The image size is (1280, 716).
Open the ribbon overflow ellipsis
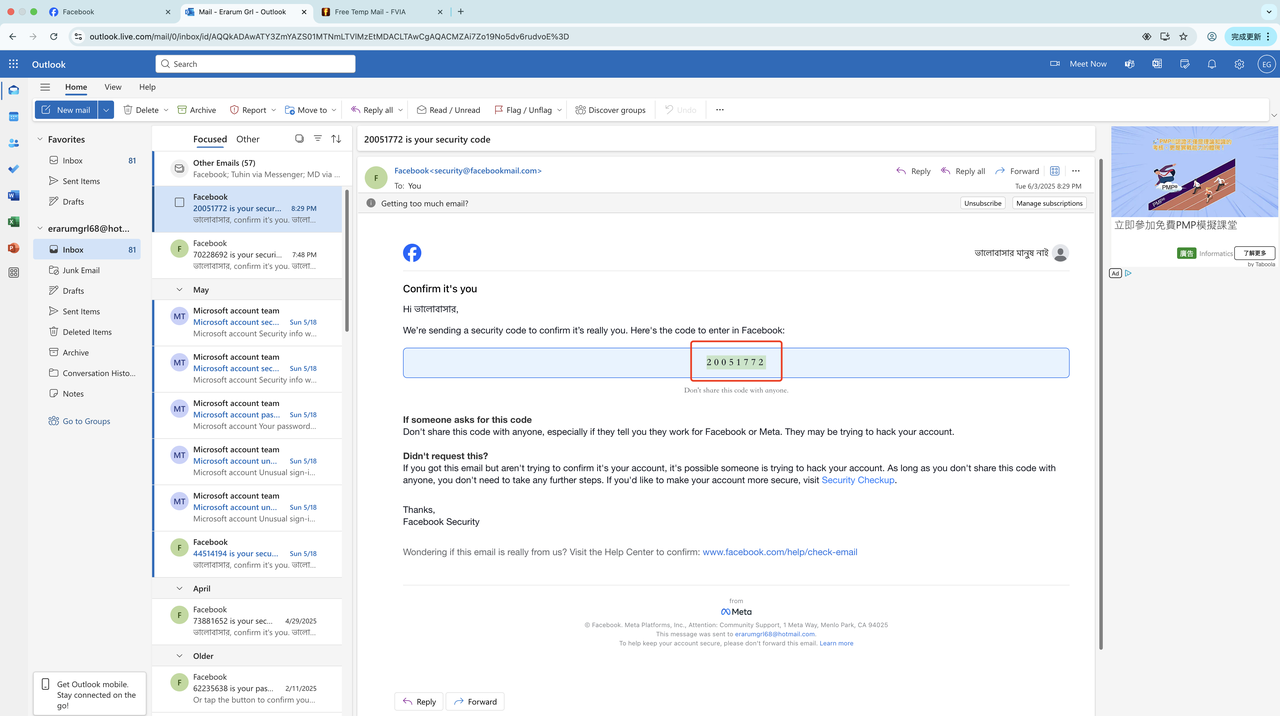pyautogui.click(x=719, y=110)
